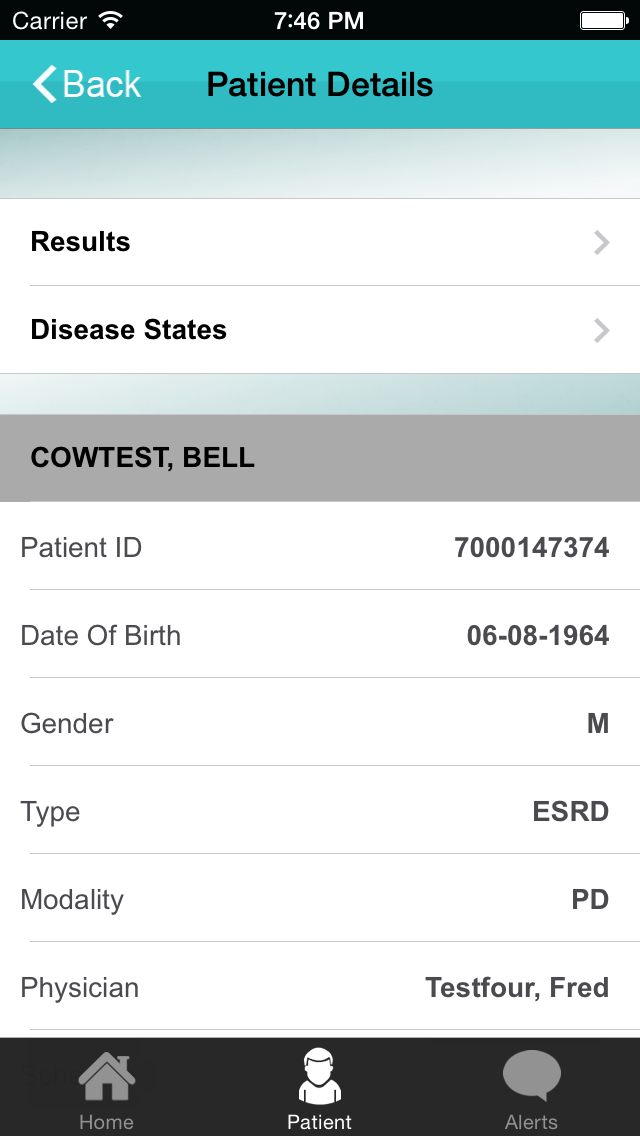Image resolution: width=640 pixels, height=1136 pixels.
Task: Tap the Back button
Action: pos(87,84)
